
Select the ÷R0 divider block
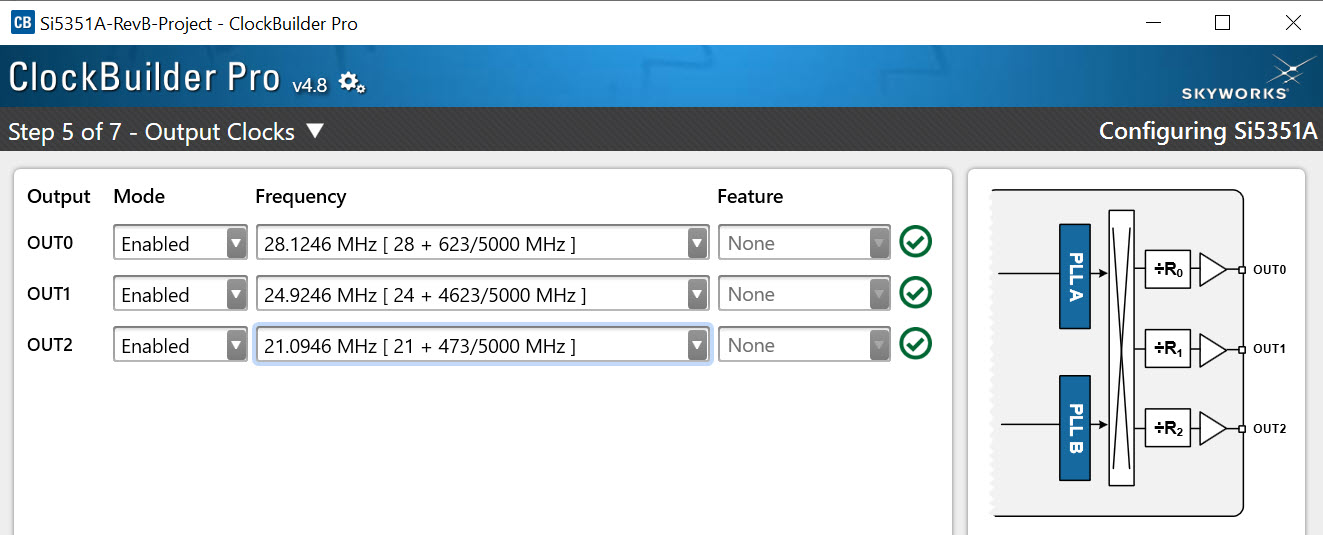[1167, 269]
